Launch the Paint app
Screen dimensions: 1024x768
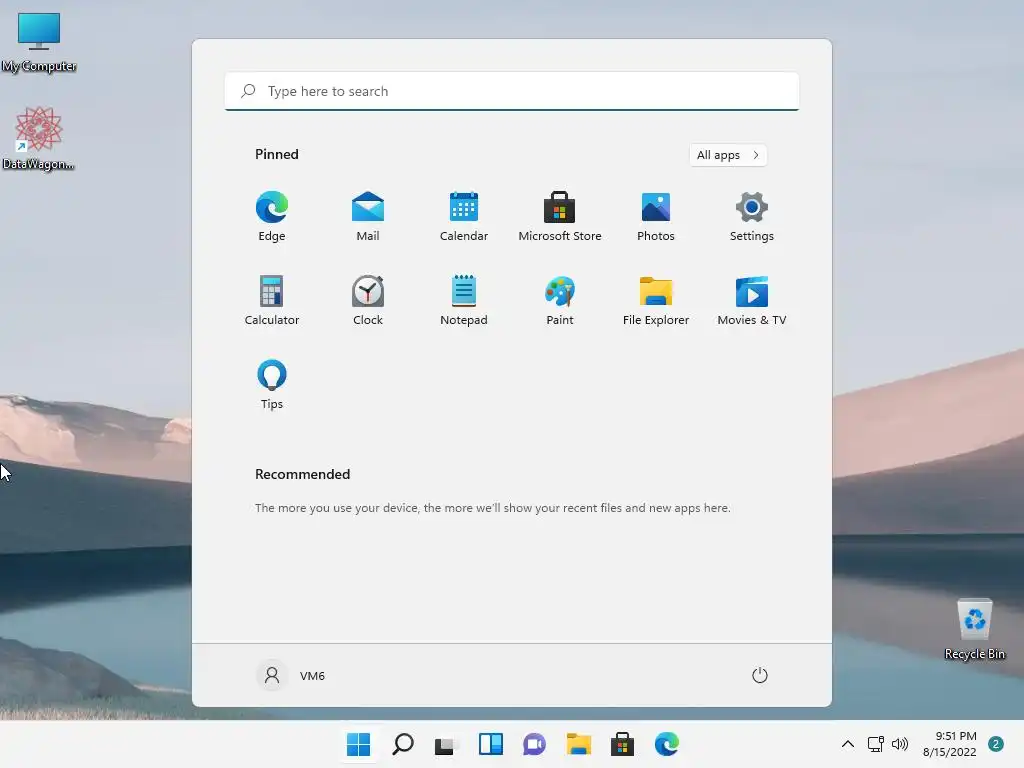click(560, 300)
